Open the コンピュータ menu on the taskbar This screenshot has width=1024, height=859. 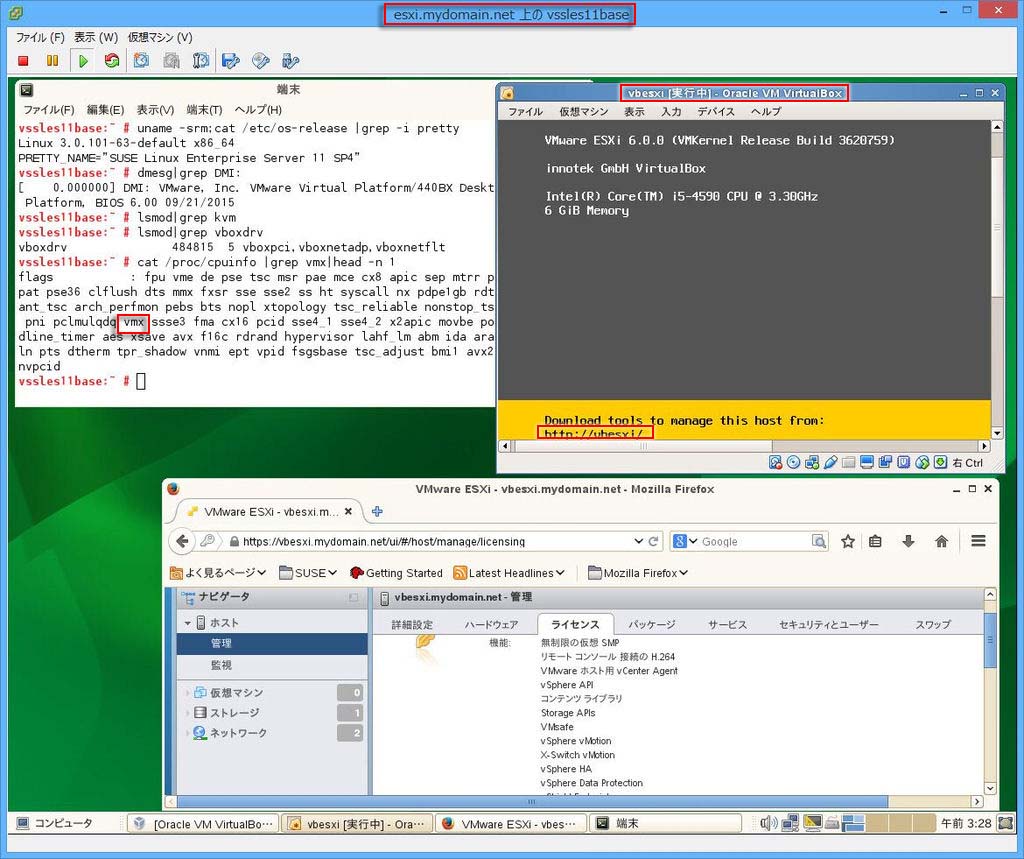pos(55,823)
